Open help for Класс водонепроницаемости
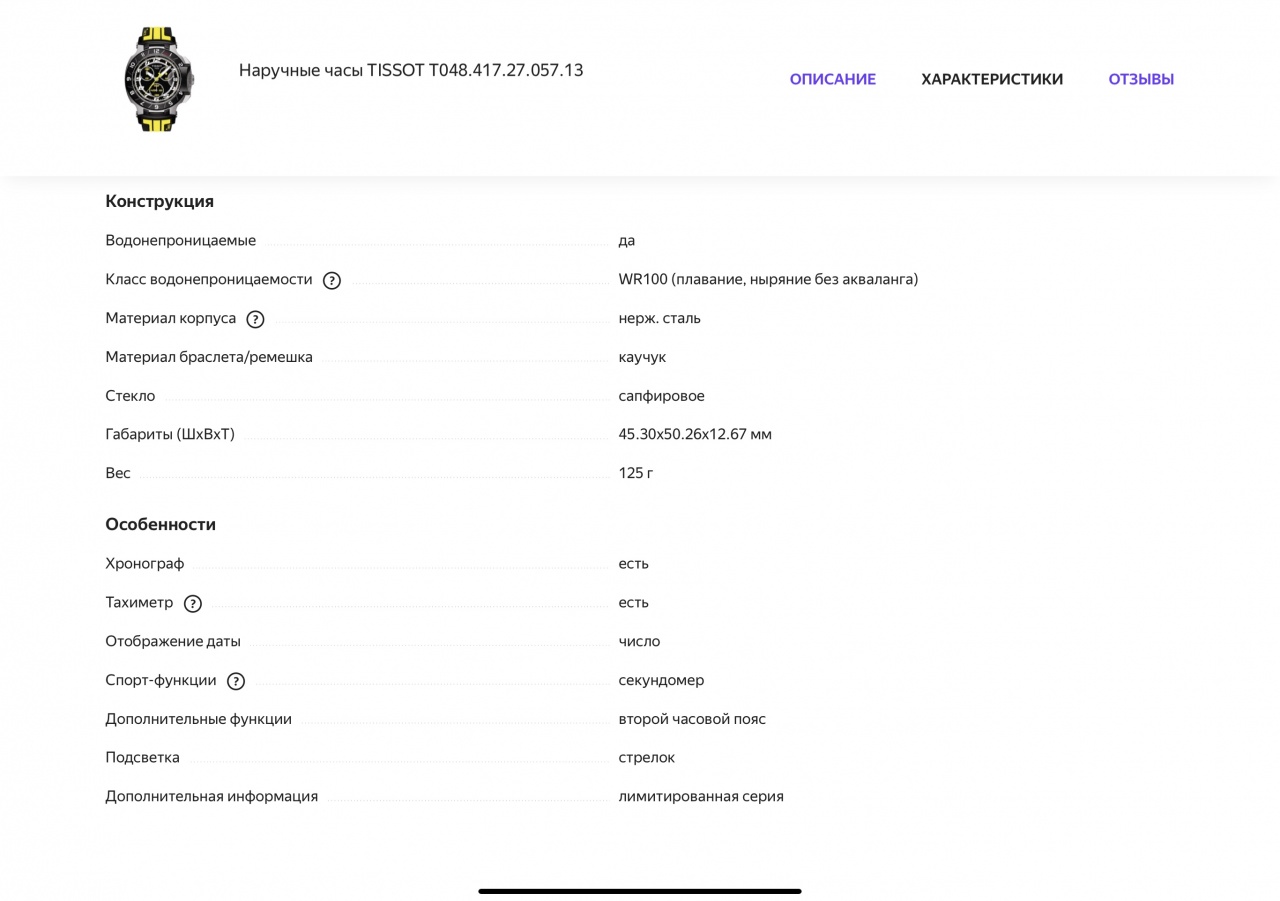Image resolution: width=1280 pixels, height=901 pixels. [x=332, y=281]
